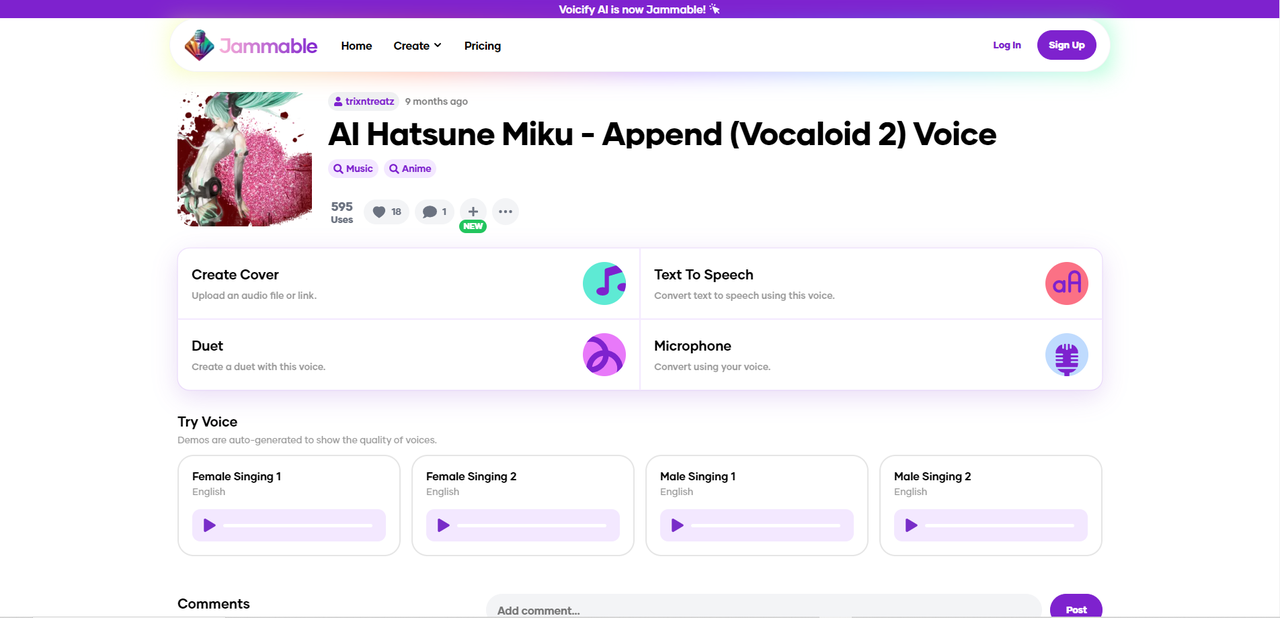Visit the trixntreatz user profile
Image resolution: width=1280 pixels, height=618 pixels.
(x=364, y=101)
